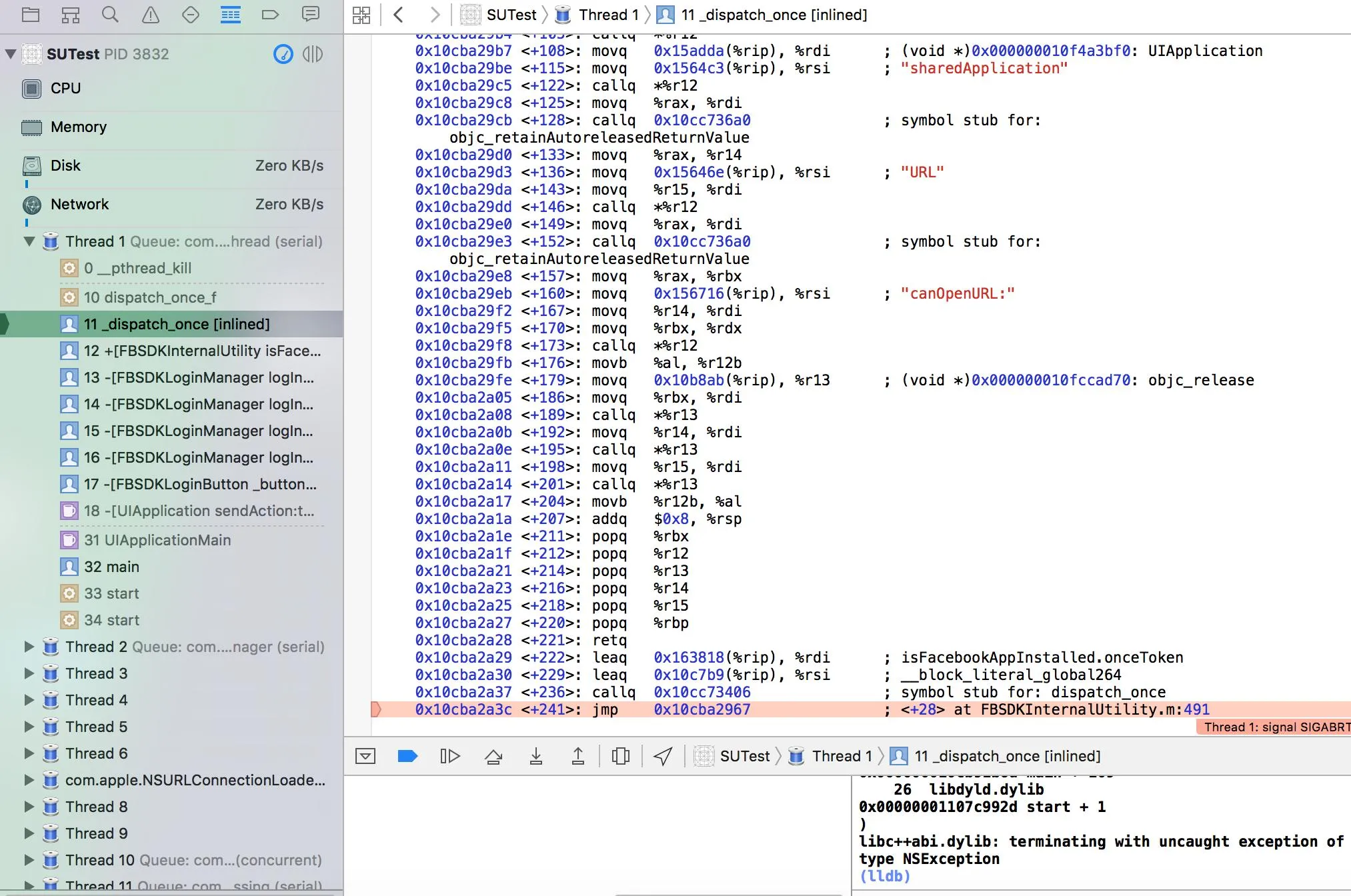Click the Step Over debug button
This screenshot has height=896, width=1351.
pos(493,756)
